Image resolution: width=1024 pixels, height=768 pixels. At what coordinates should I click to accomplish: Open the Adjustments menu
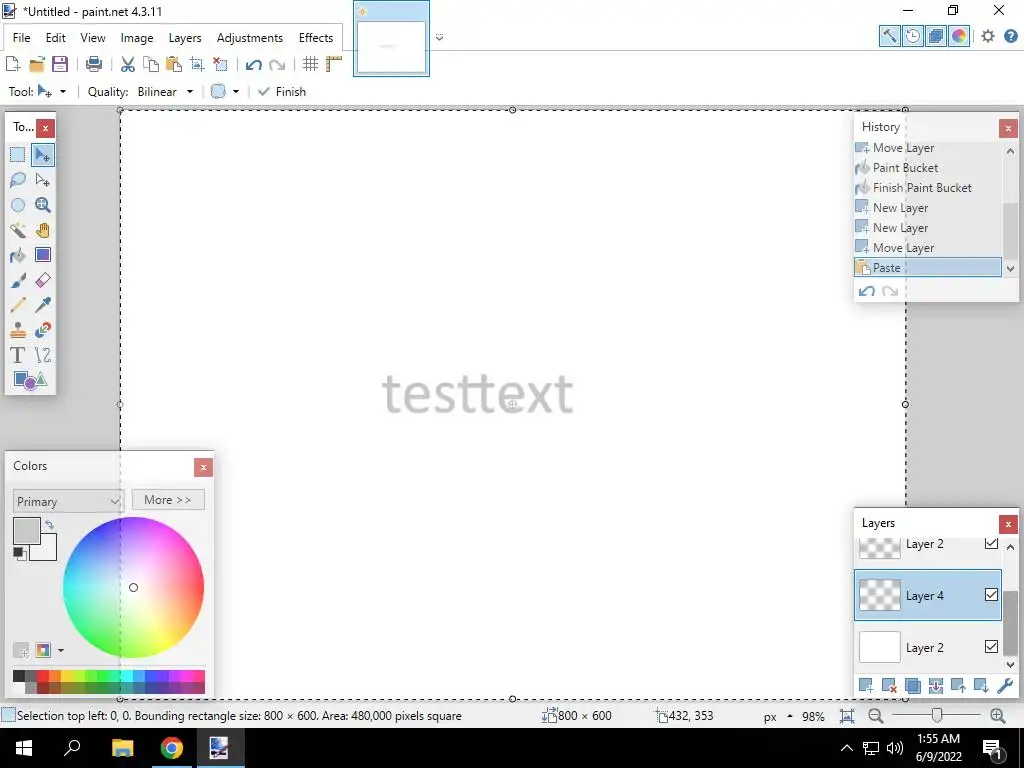(249, 38)
